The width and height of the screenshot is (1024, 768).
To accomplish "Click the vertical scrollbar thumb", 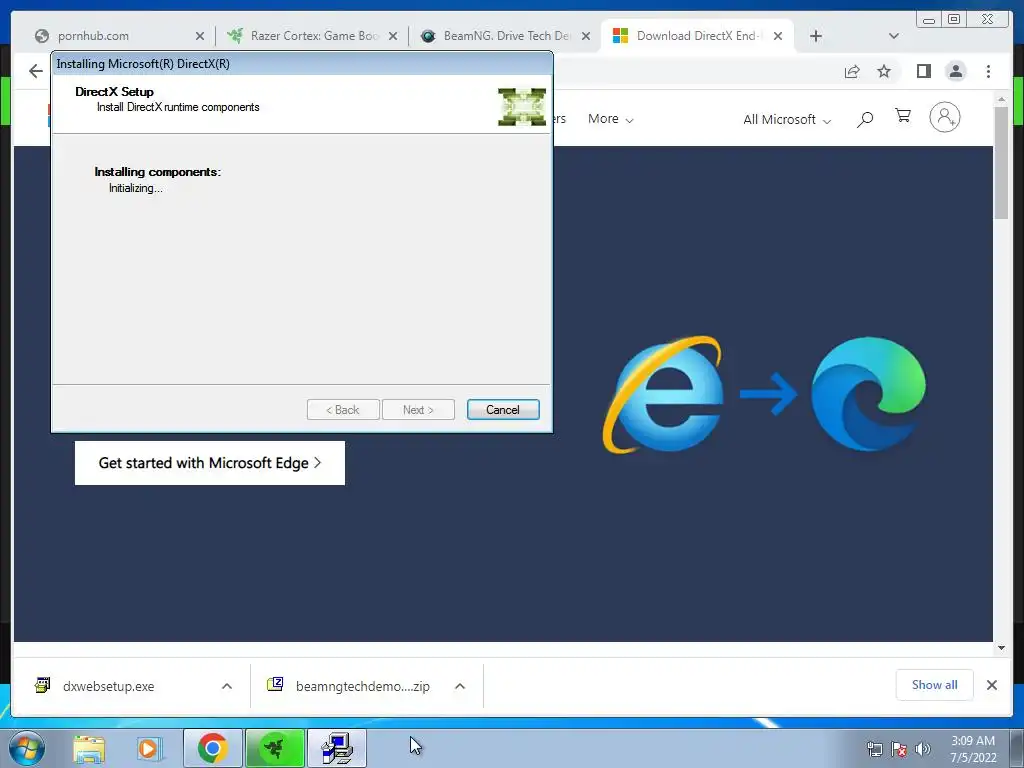I will coord(1001,163).
